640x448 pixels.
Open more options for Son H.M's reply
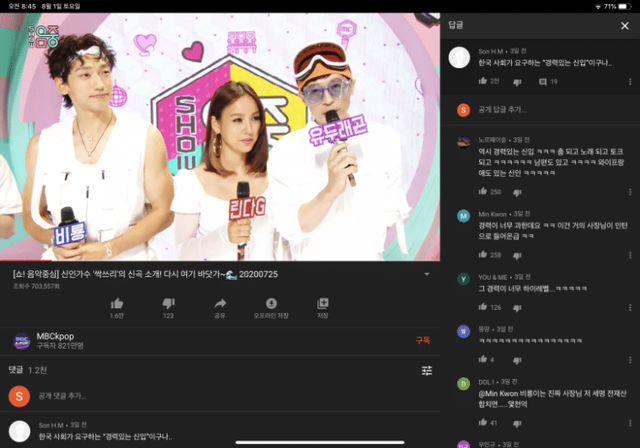click(x=629, y=81)
